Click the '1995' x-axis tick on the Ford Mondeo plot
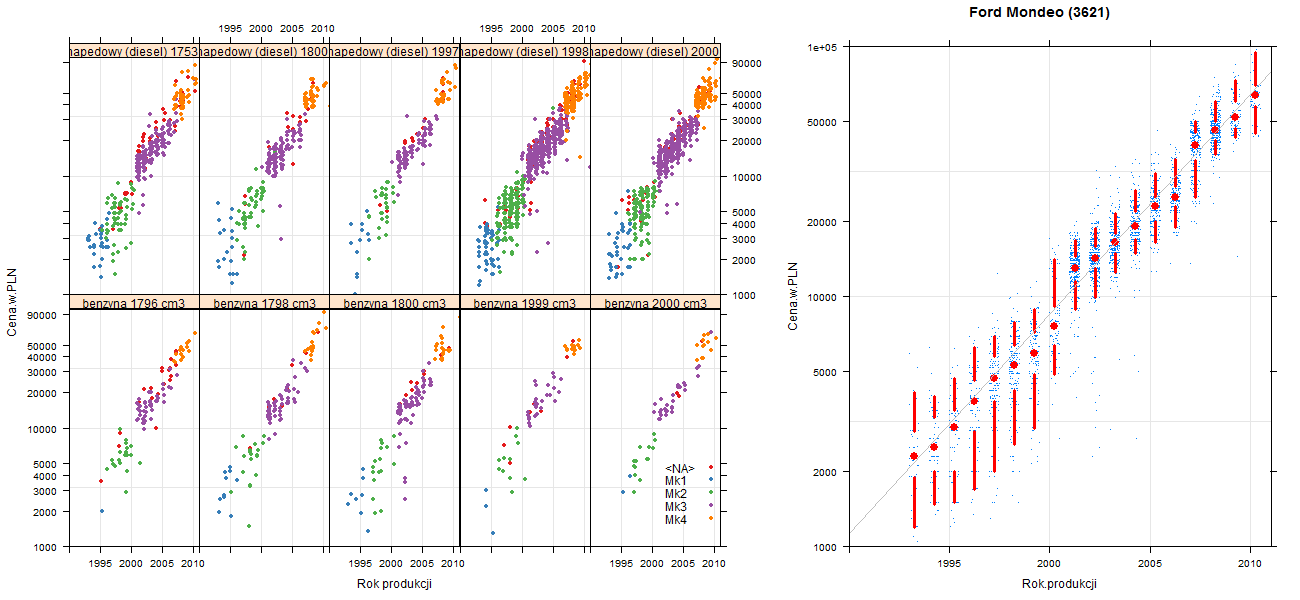This screenshot has width=1300, height=600. [x=948, y=563]
